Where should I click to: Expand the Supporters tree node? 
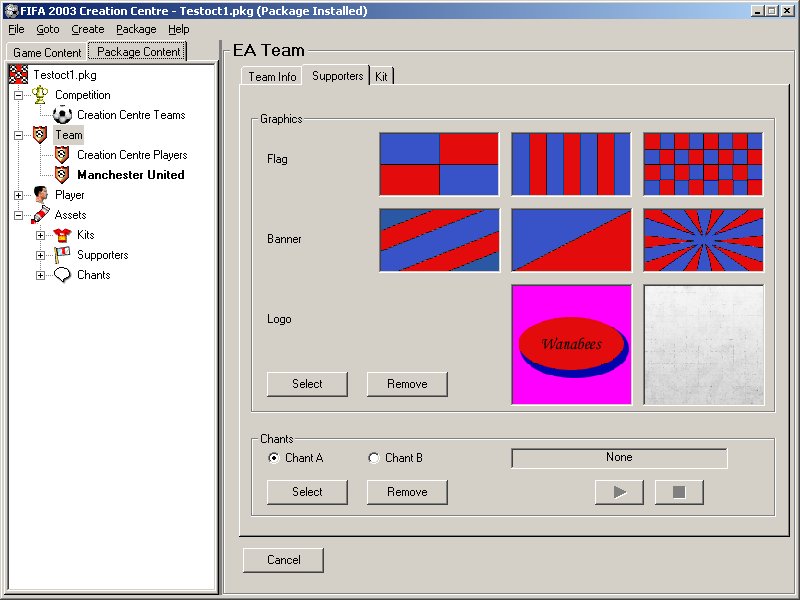point(40,255)
